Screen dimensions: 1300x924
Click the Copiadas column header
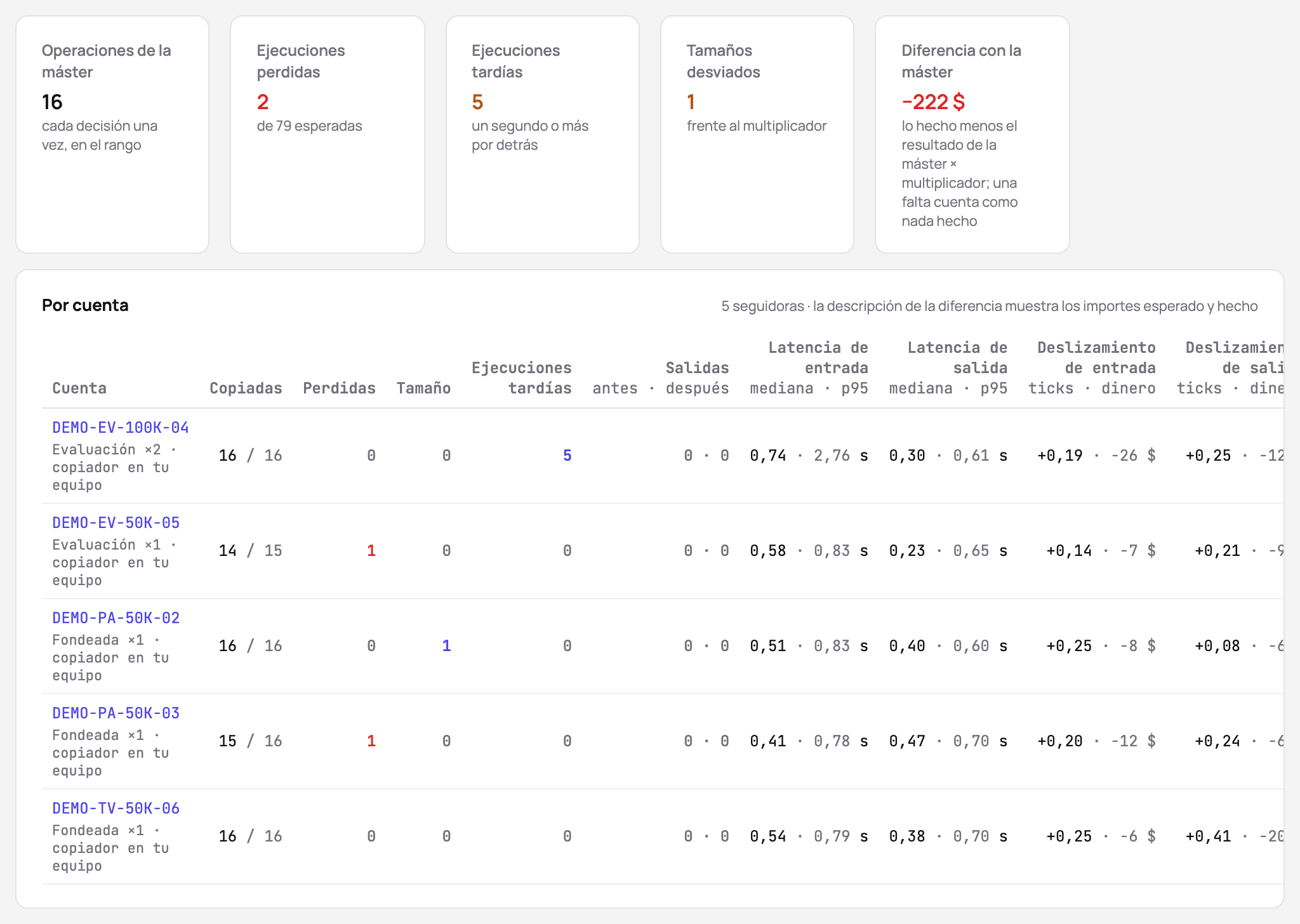pos(246,388)
